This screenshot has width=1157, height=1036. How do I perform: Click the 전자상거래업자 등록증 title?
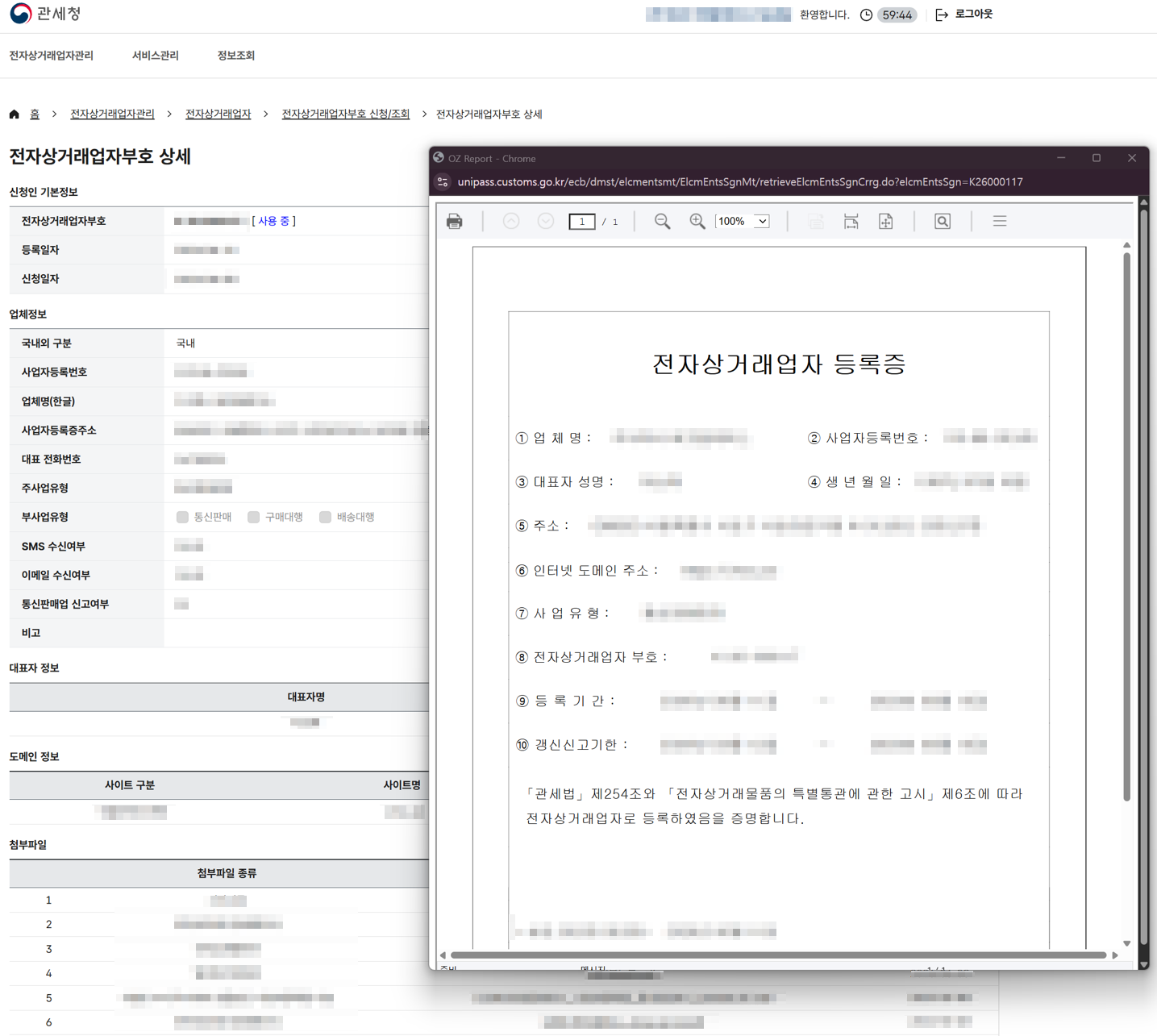[779, 364]
